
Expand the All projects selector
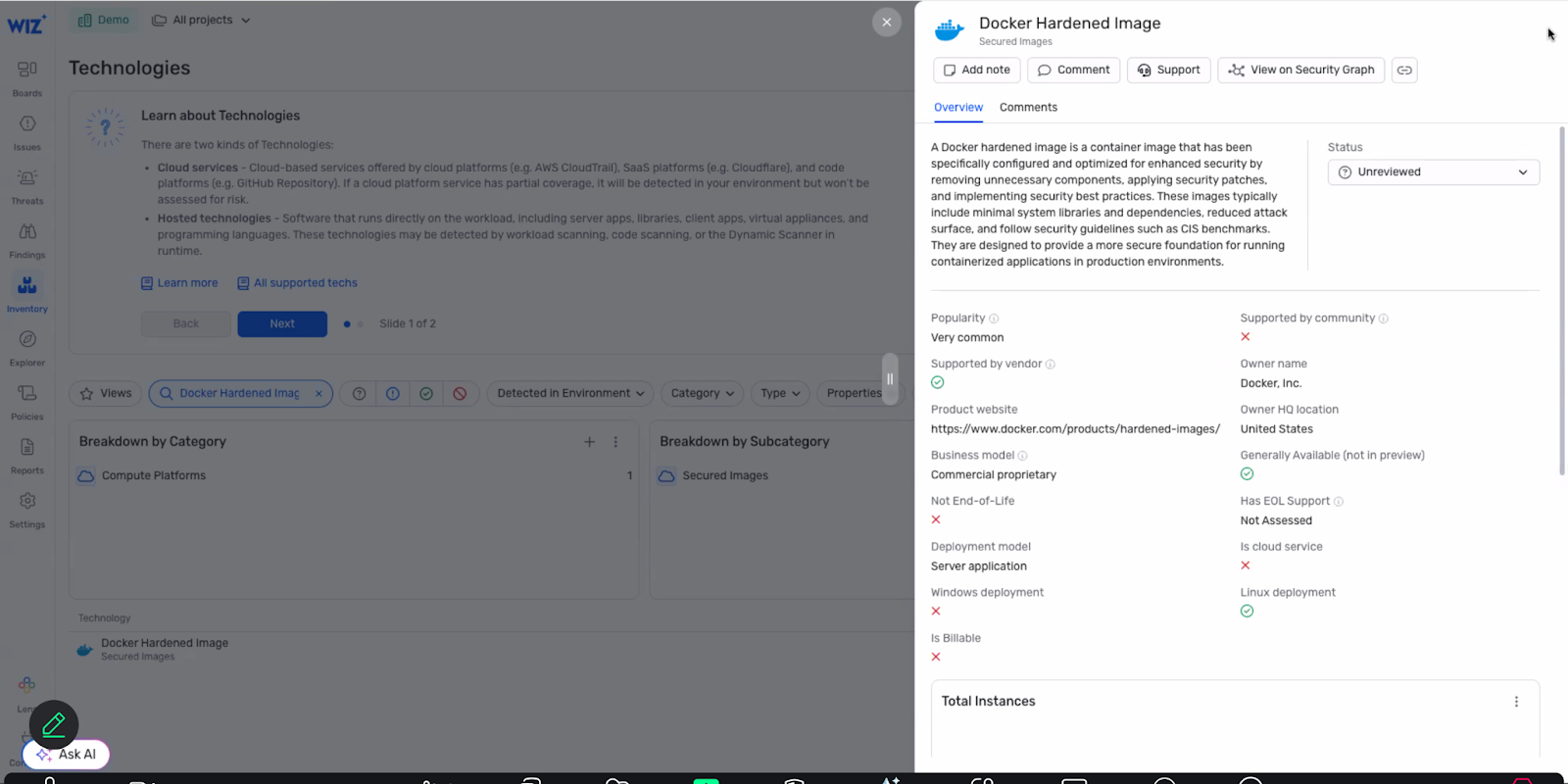tap(202, 21)
